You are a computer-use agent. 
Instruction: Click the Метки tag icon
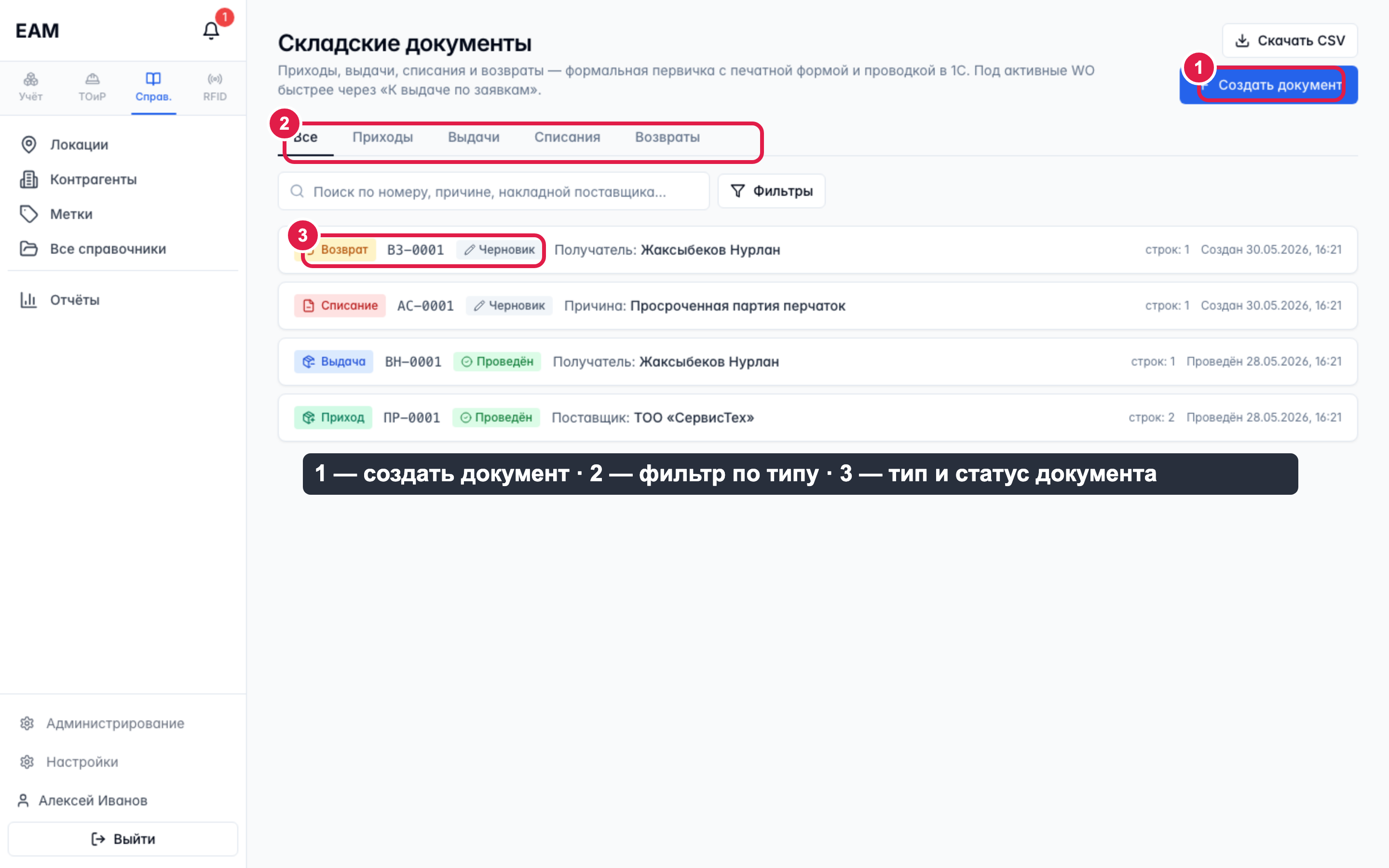click(29, 214)
